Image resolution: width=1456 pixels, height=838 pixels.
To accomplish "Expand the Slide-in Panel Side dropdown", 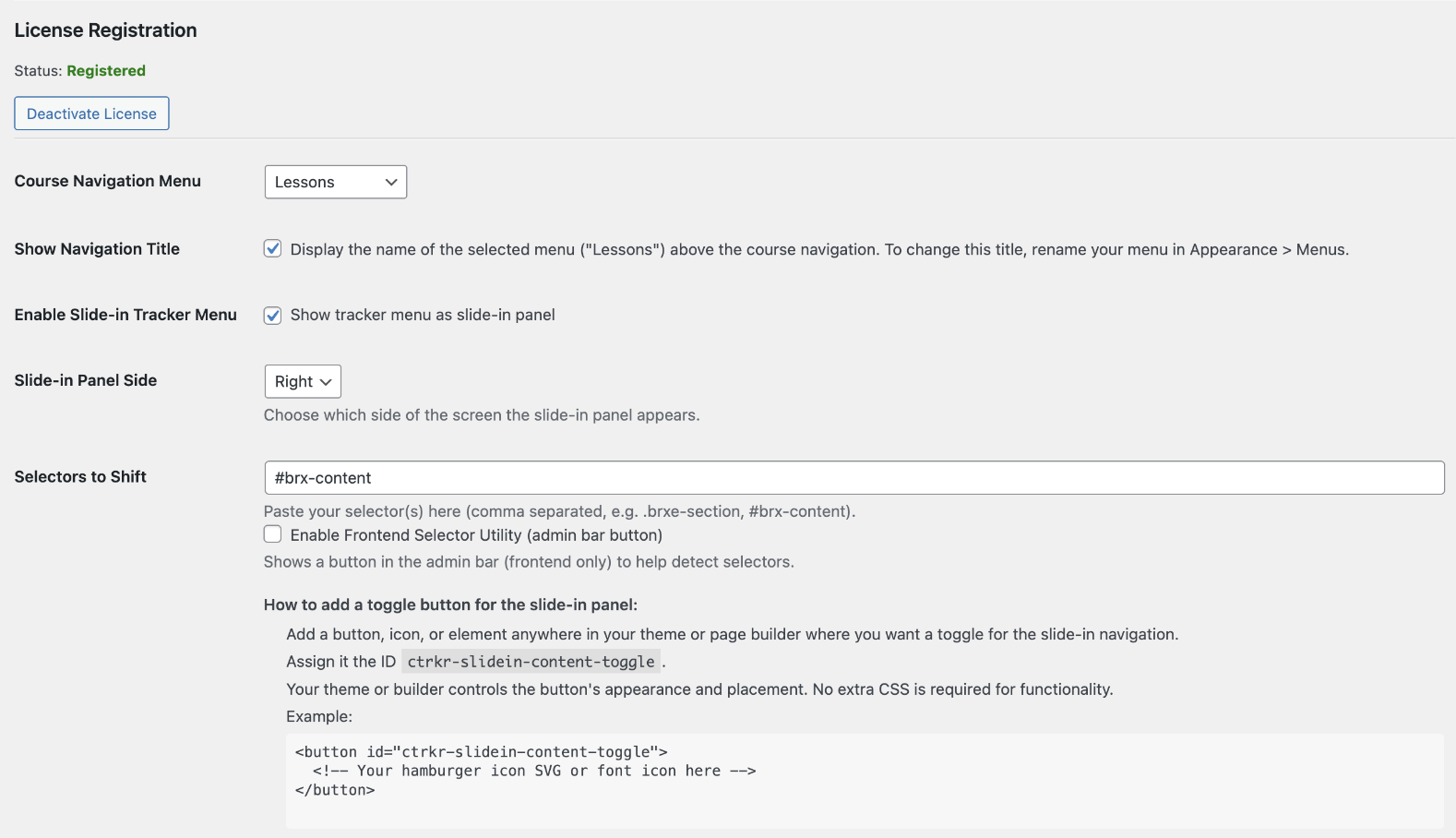I will point(302,381).
